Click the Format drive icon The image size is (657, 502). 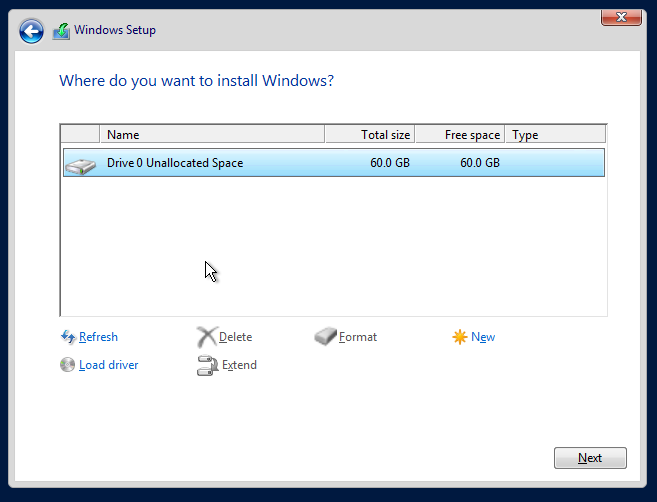[x=326, y=336]
